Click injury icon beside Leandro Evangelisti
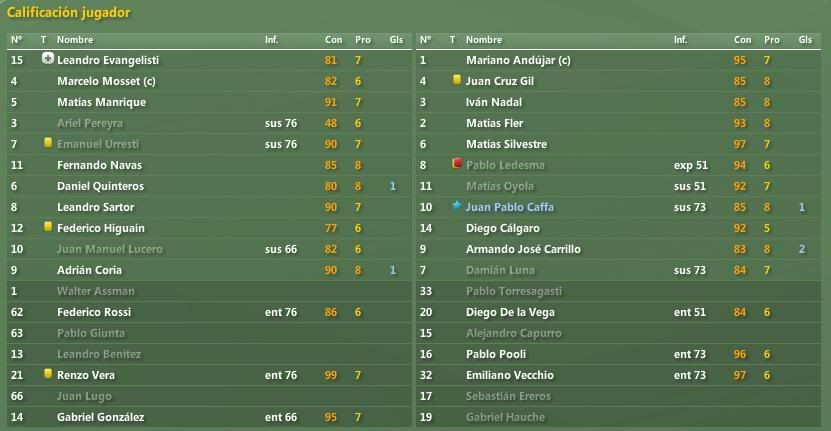The width and height of the screenshot is (831, 431). coord(48,59)
